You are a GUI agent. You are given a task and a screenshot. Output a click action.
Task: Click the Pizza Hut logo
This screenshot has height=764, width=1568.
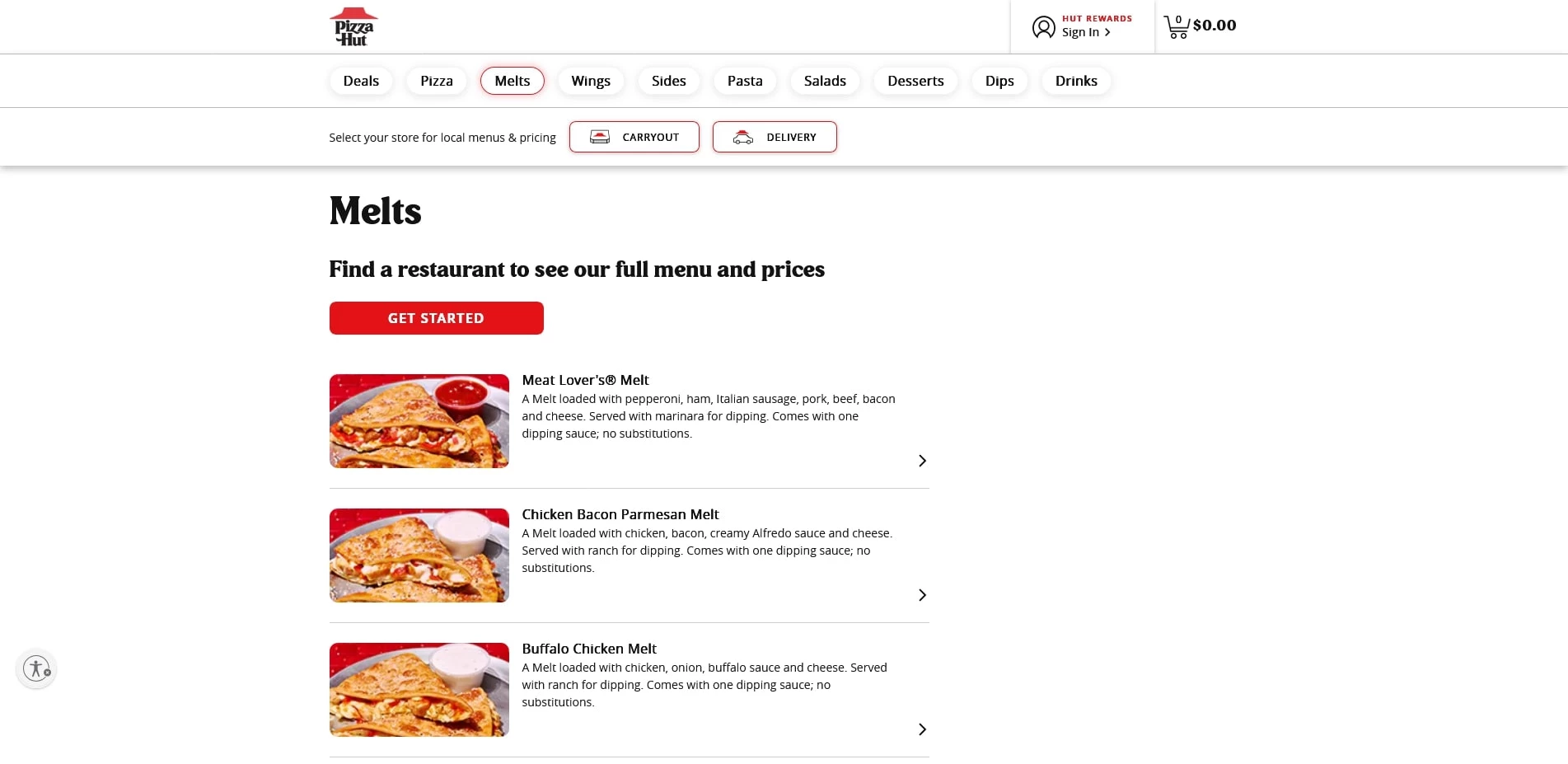353,26
